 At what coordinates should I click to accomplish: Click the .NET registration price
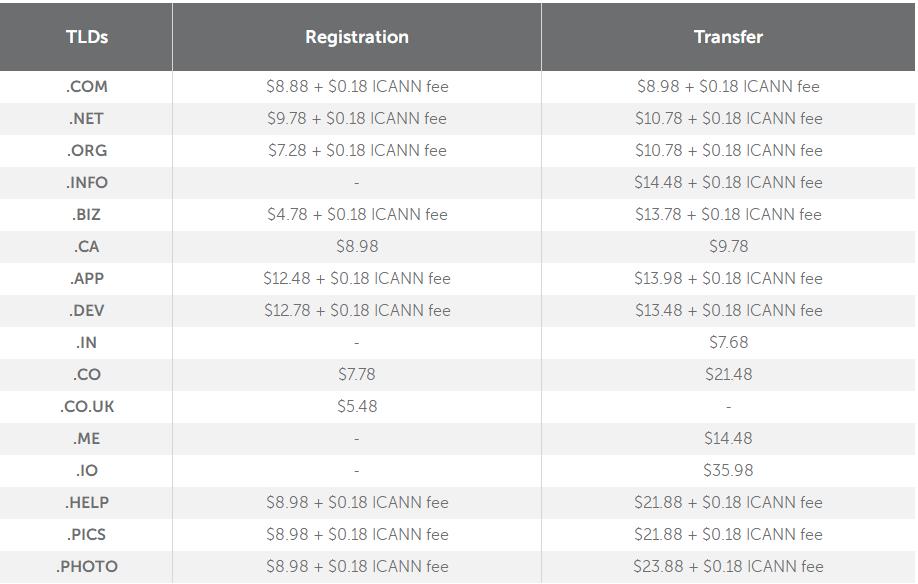point(357,118)
